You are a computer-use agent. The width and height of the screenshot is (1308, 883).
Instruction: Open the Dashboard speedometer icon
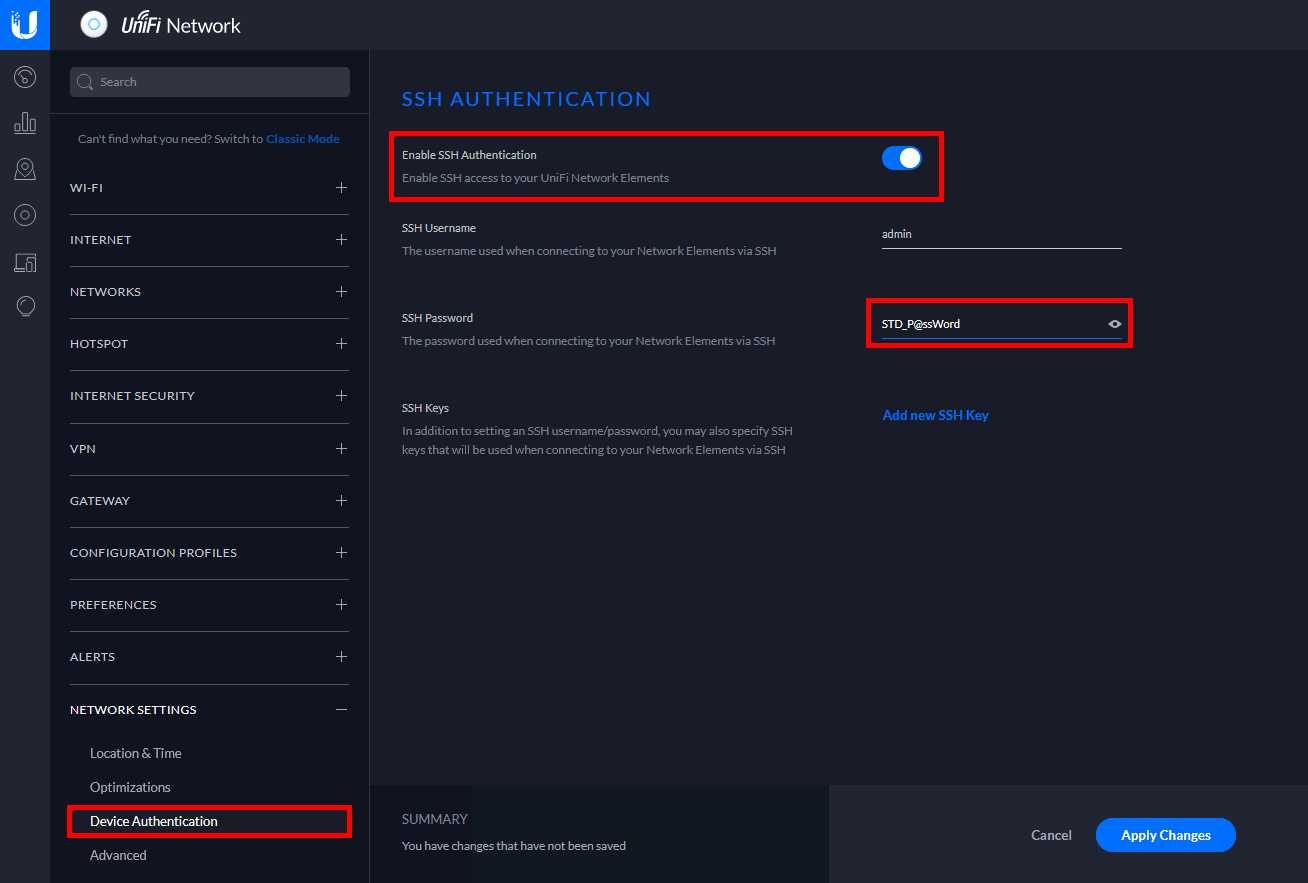click(x=25, y=77)
